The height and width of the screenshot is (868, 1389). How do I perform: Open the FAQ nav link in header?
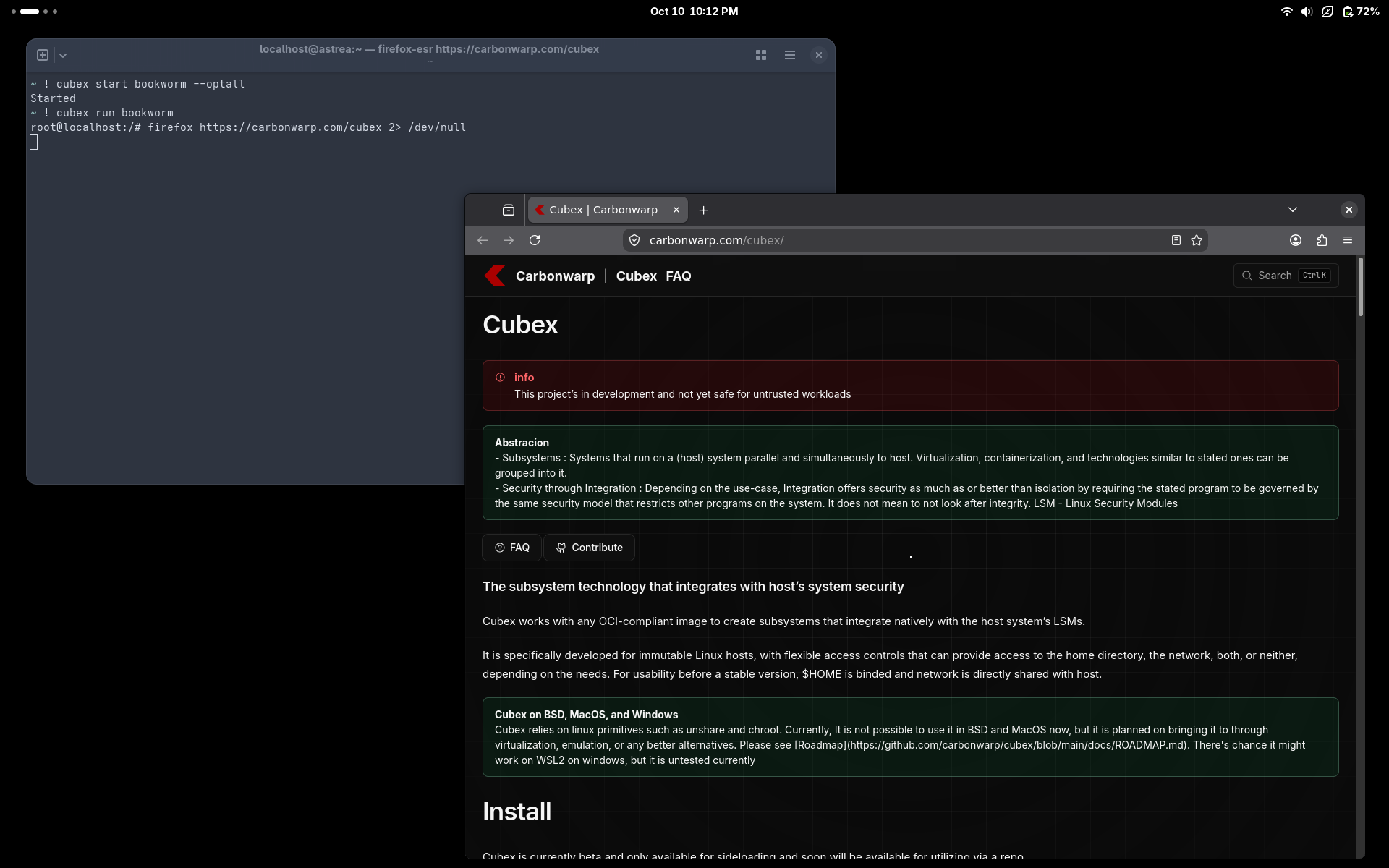pyautogui.click(x=679, y=276)
